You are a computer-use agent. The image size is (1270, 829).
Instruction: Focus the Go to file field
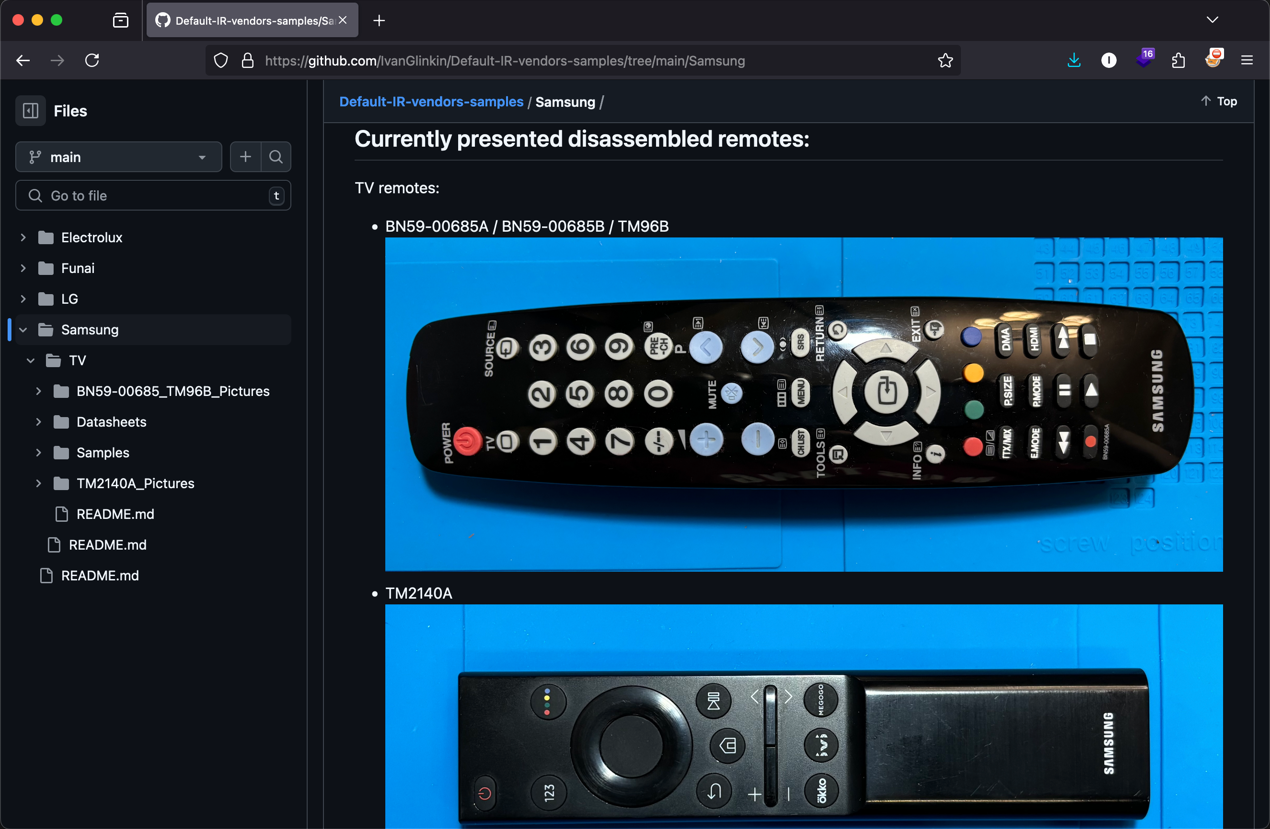153,196
